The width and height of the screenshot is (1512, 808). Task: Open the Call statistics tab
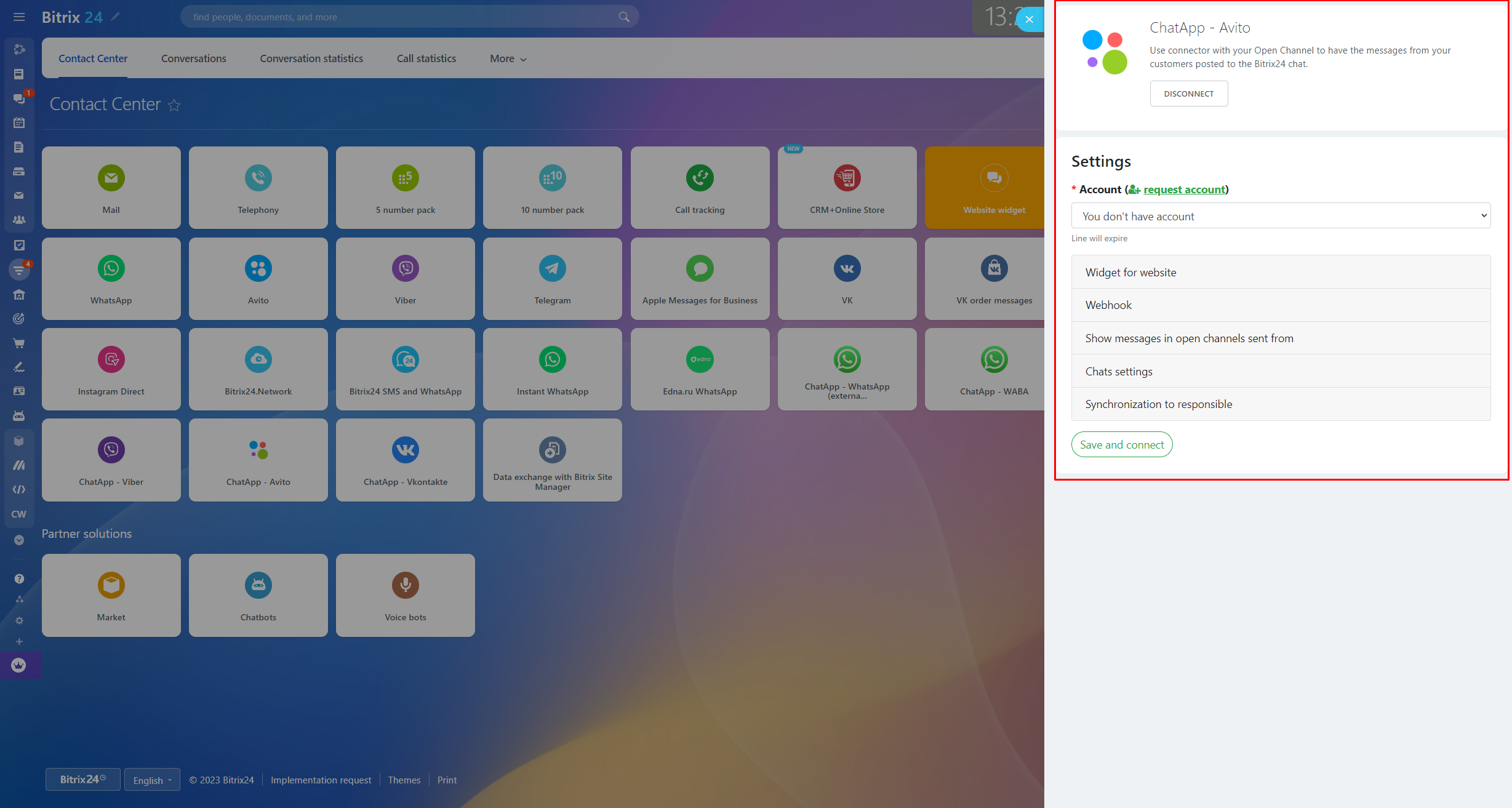tap(426, 58)
